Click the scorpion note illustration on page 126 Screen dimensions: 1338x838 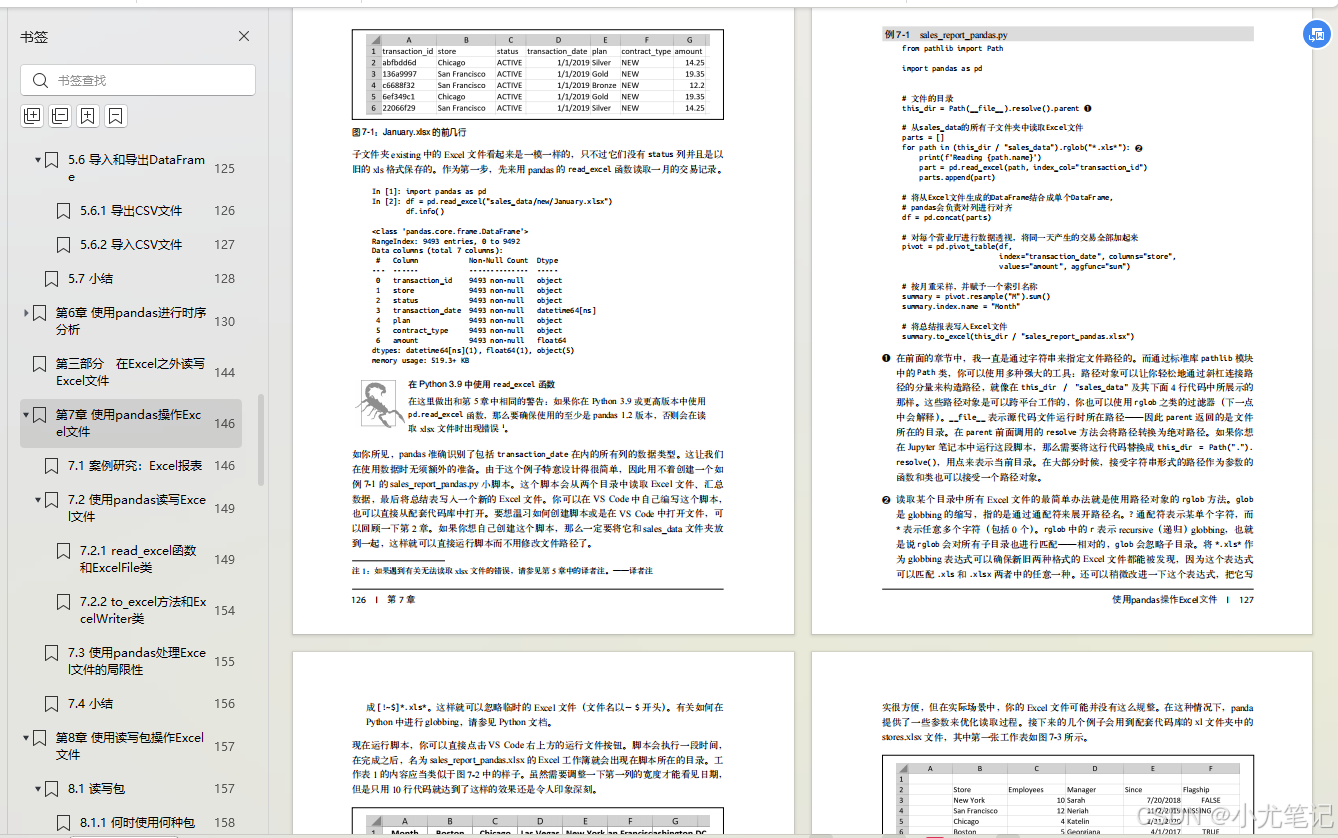pyautogui.click(x=378, y=404)
